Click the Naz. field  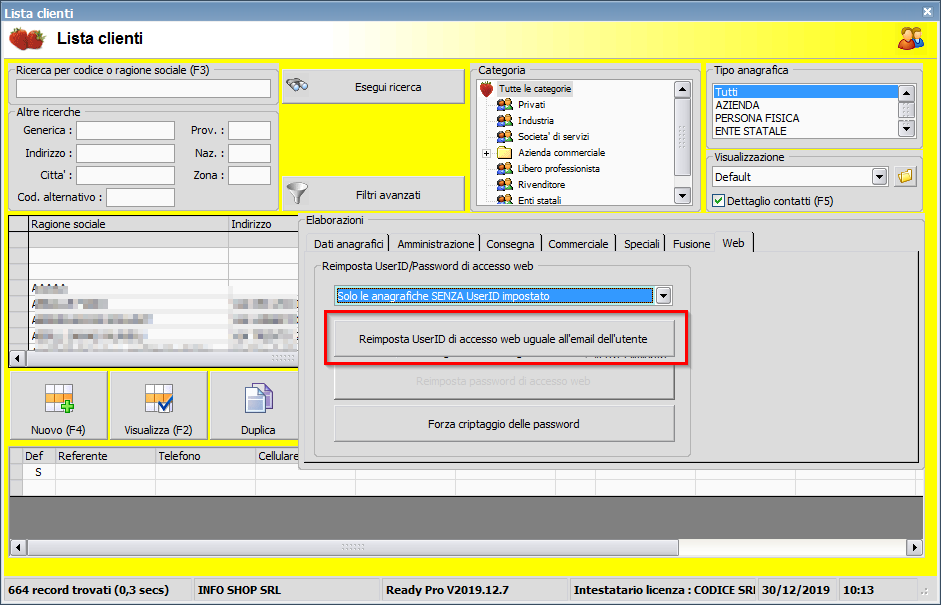[x=250, y=153]
